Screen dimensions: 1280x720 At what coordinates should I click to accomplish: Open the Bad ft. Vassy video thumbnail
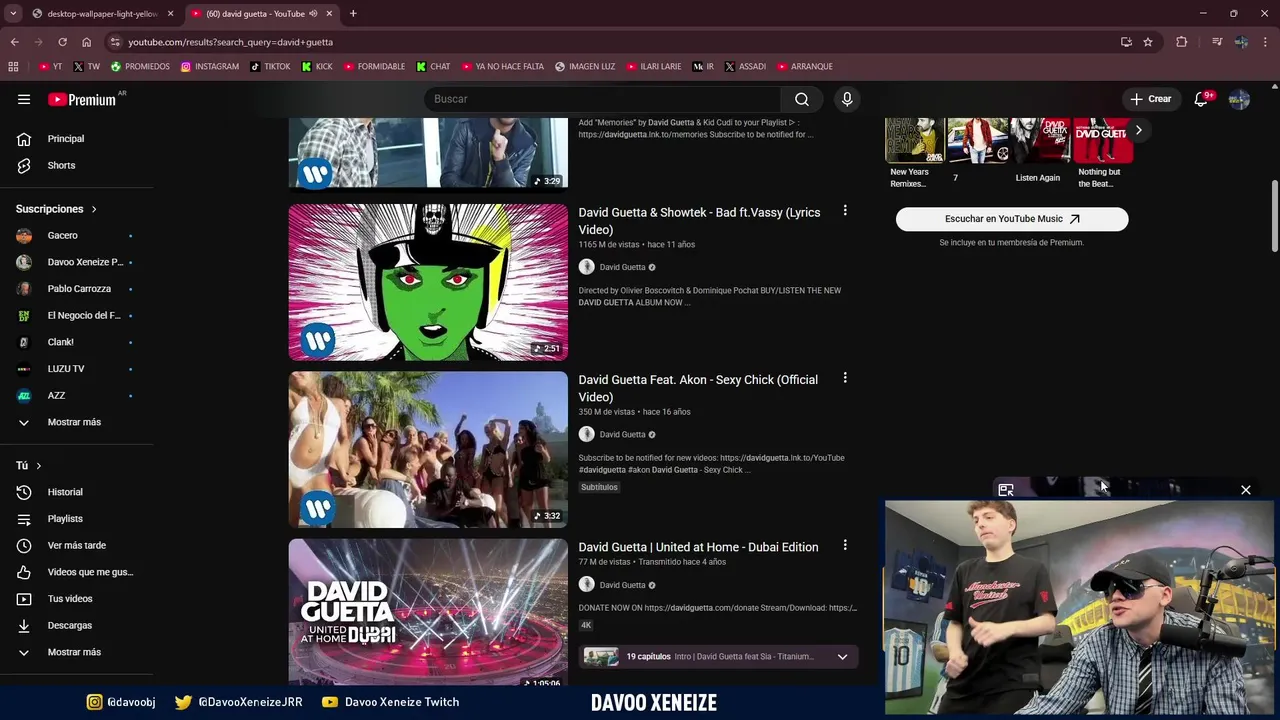[428, 282]
